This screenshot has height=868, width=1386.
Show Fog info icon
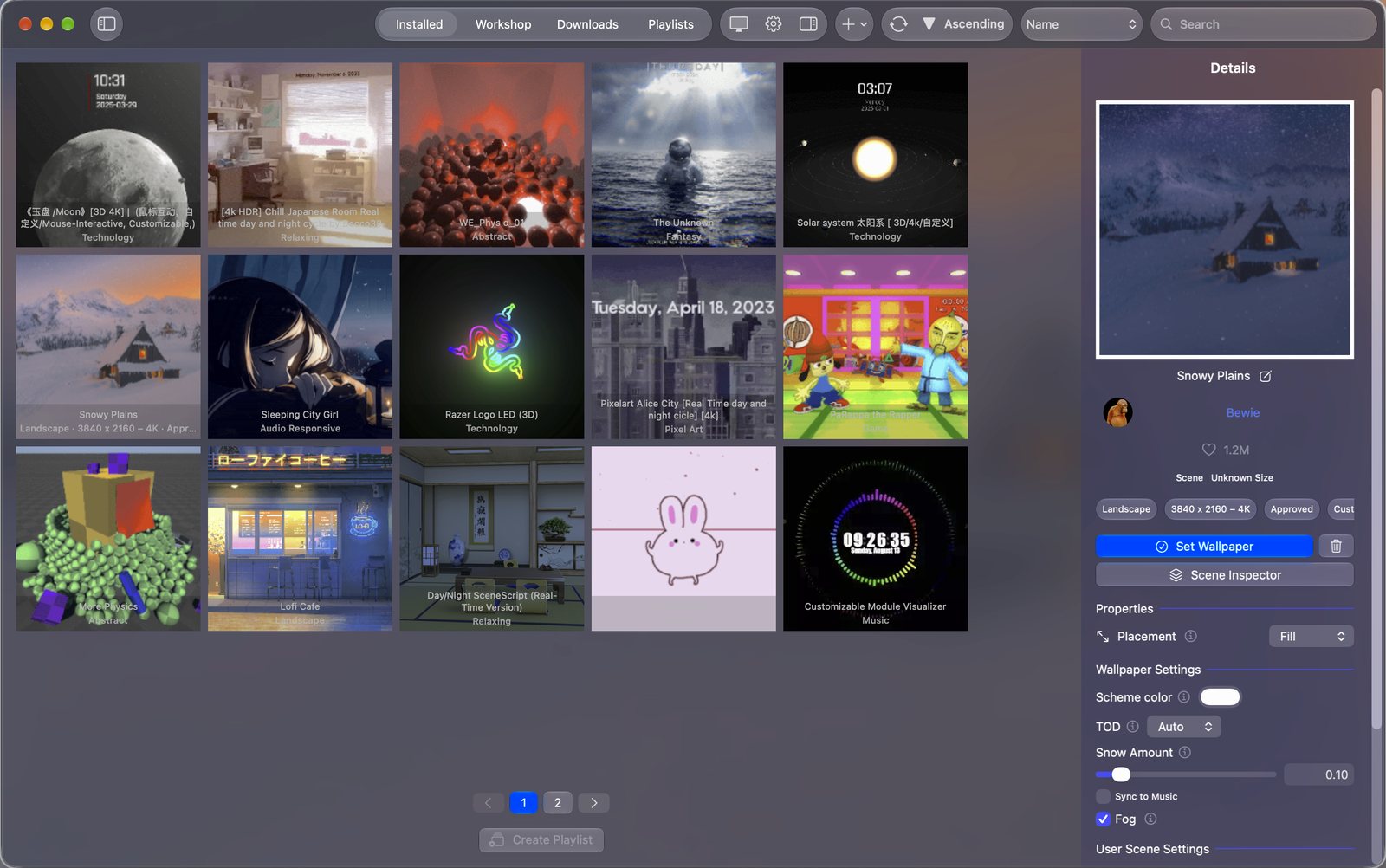click(1150, 819)
